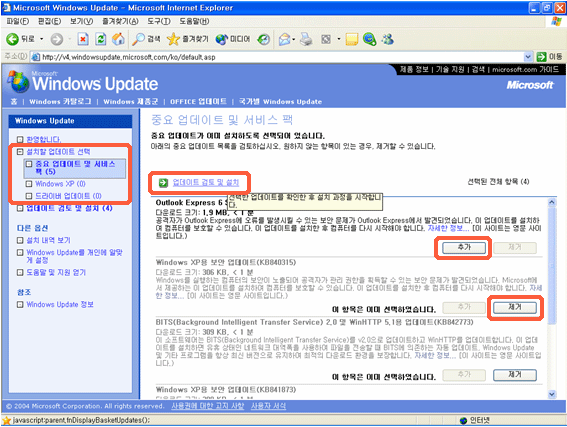567x427 pixels.
Task: Open the Mail envelope icon
Action: [x=285, y=39]
